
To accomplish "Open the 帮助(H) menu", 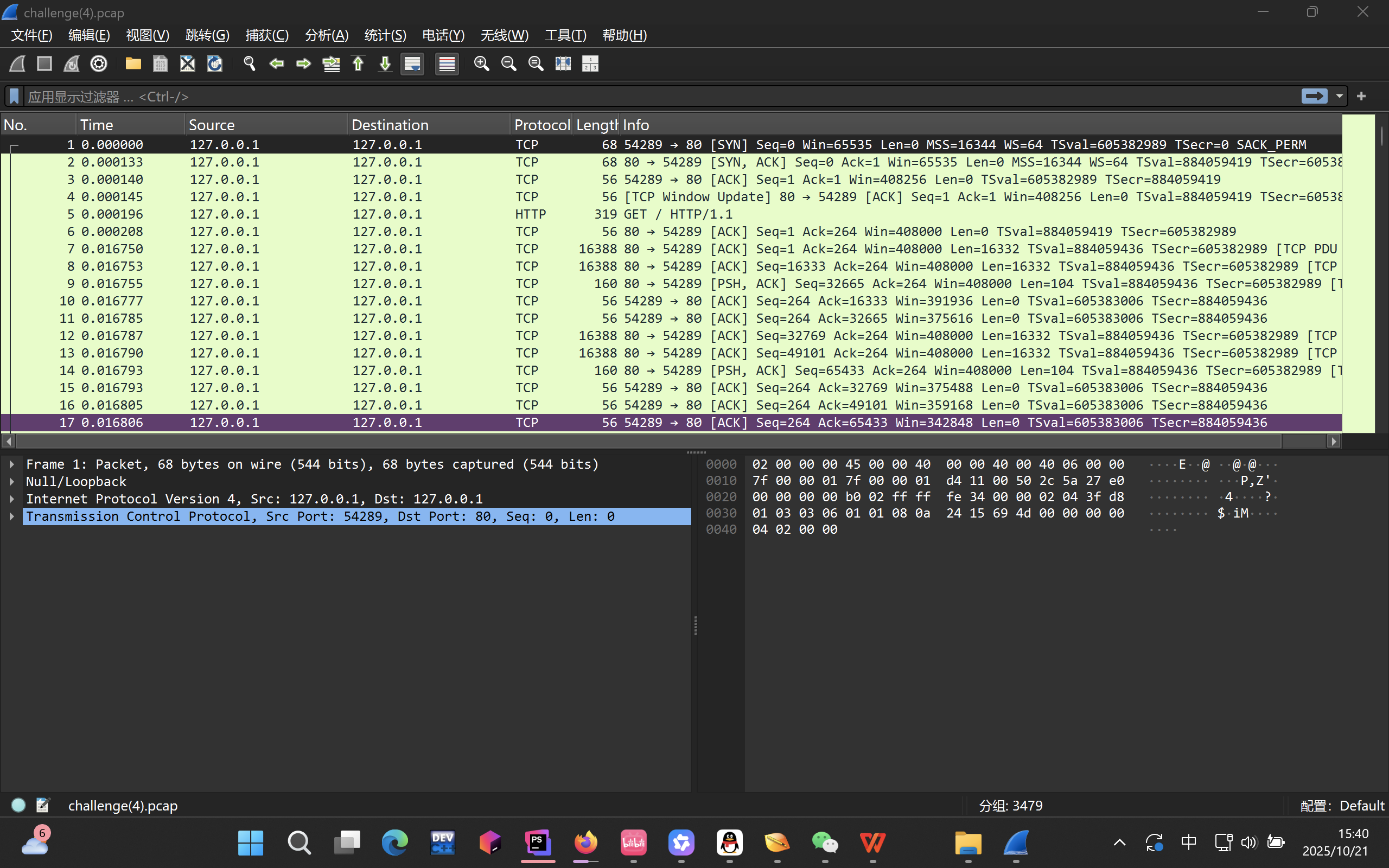I will tap(625, 36).
